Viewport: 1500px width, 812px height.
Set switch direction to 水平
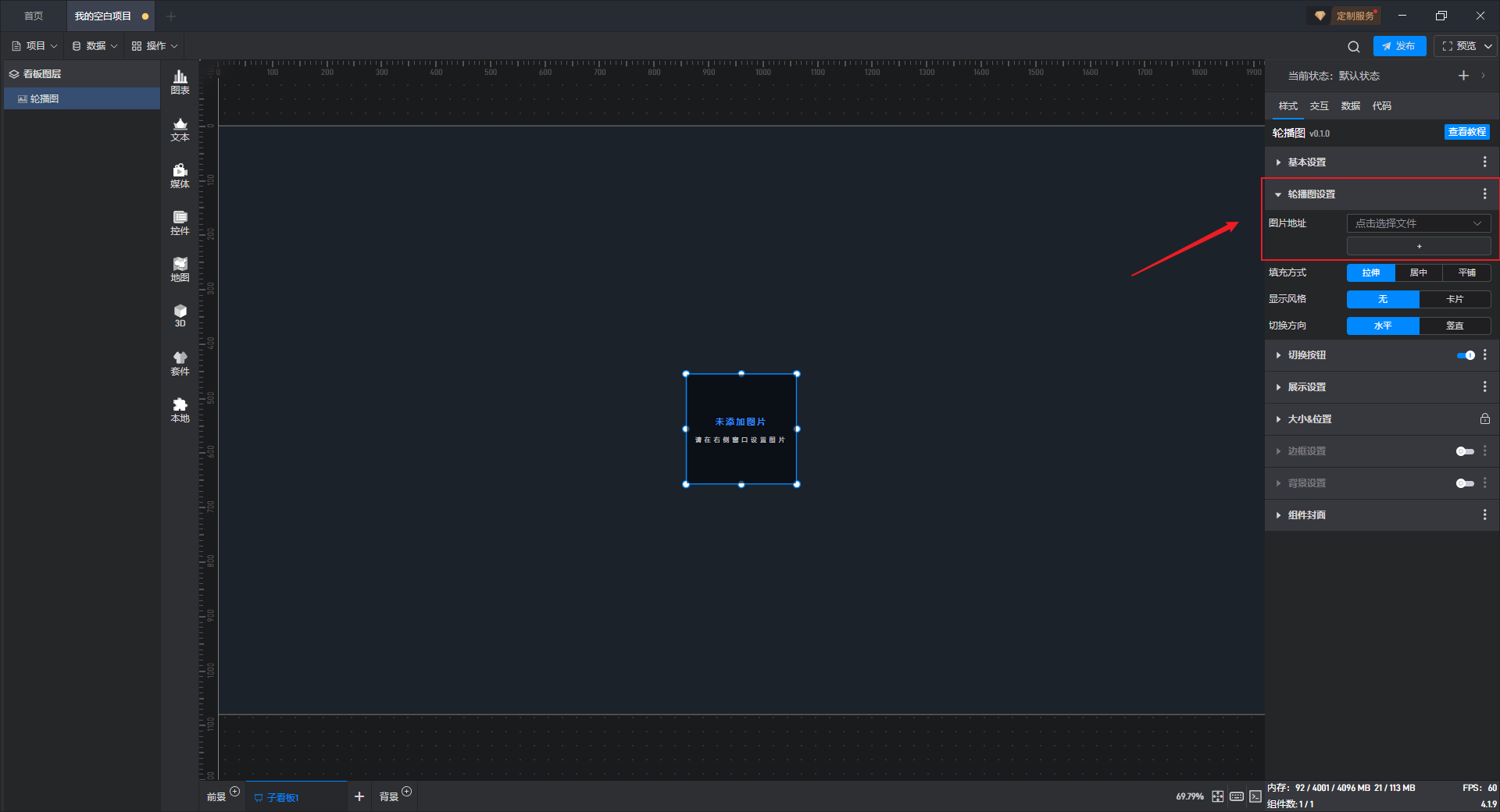pyautogui.click(x=1383, y=326)
